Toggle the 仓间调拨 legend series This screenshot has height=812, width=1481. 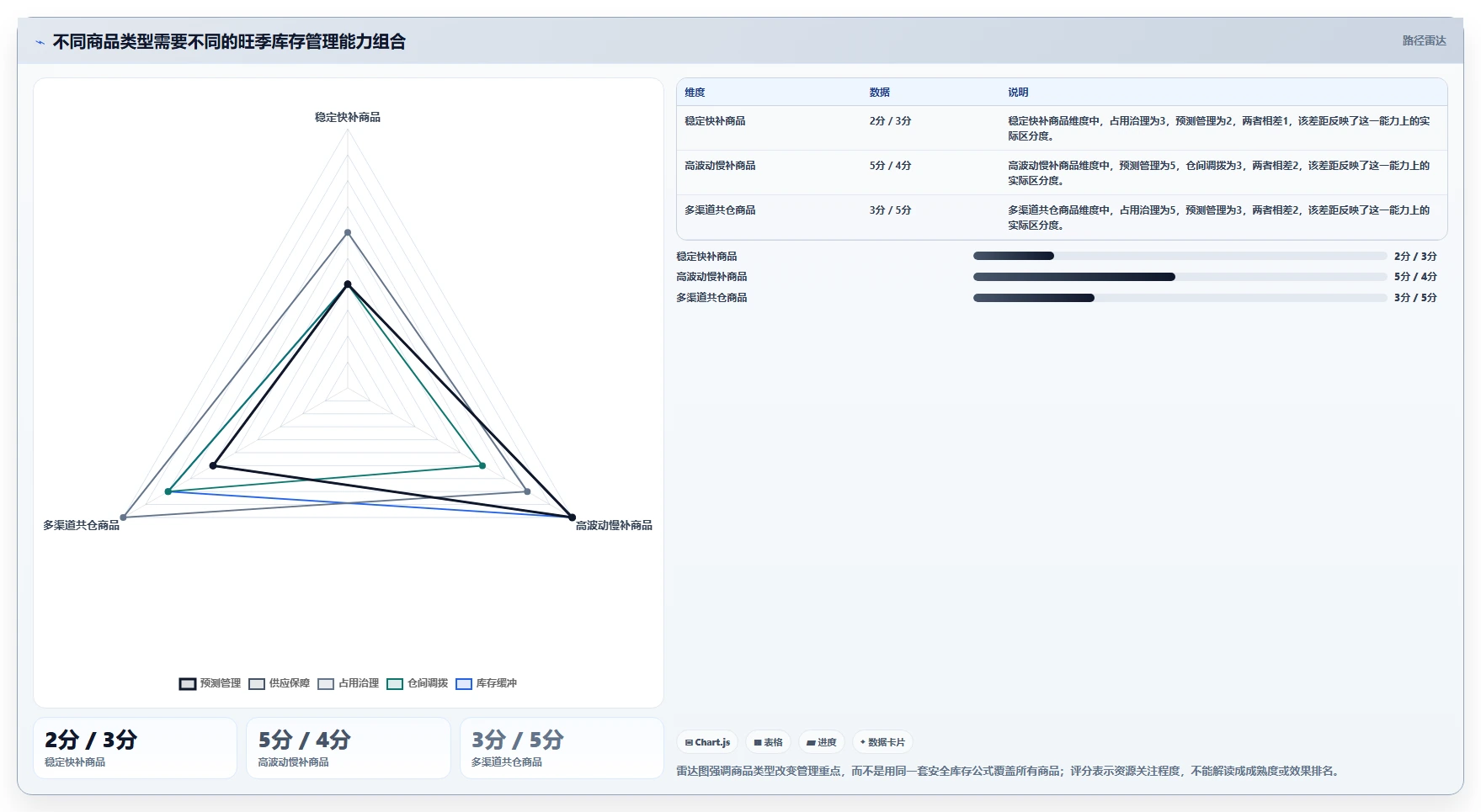point(417,683)
